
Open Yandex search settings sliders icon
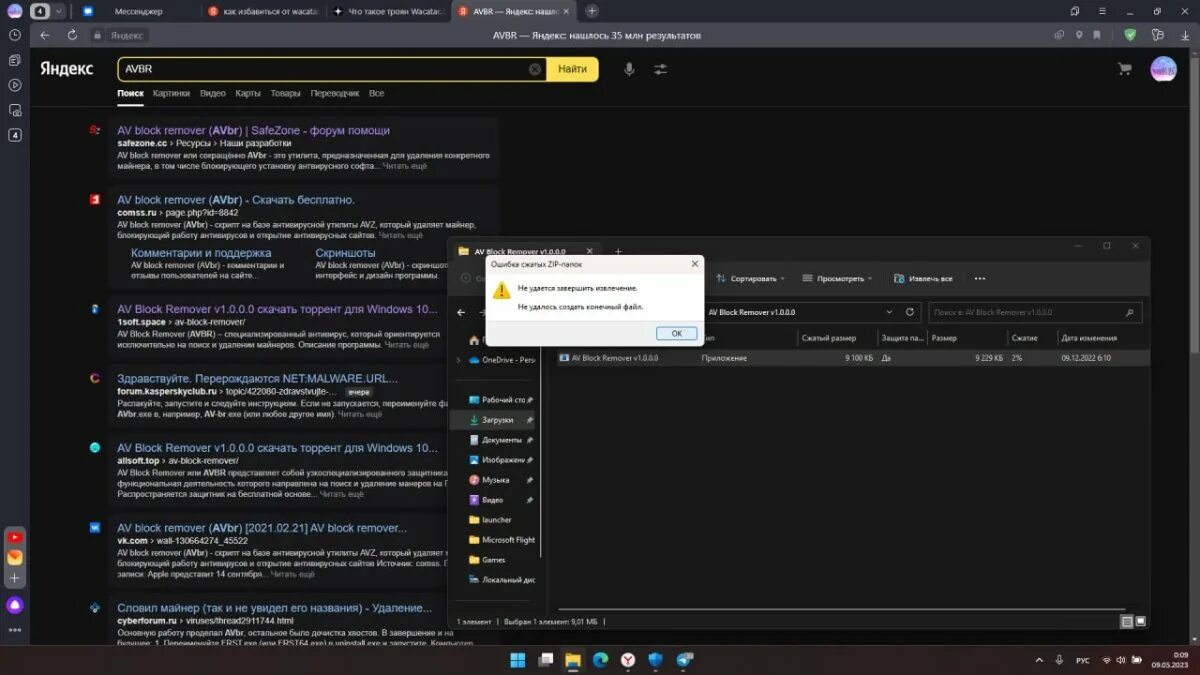[661, 69]
